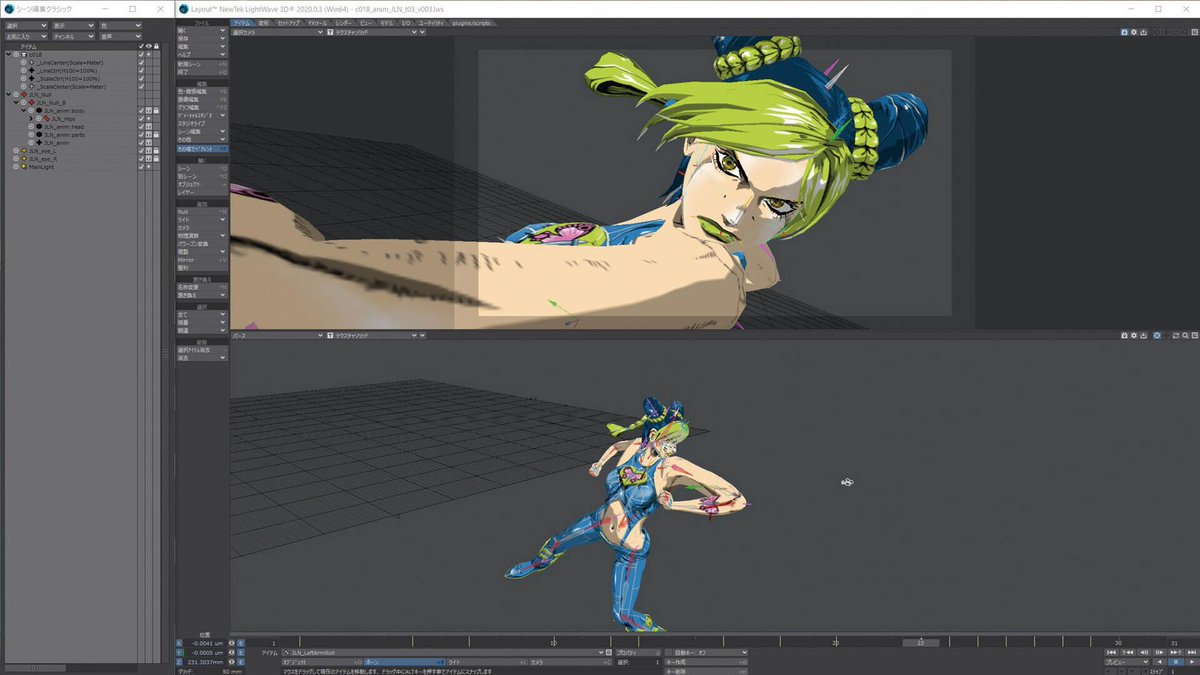Click bottom viewport's first corner icon

coord(1124,336)
